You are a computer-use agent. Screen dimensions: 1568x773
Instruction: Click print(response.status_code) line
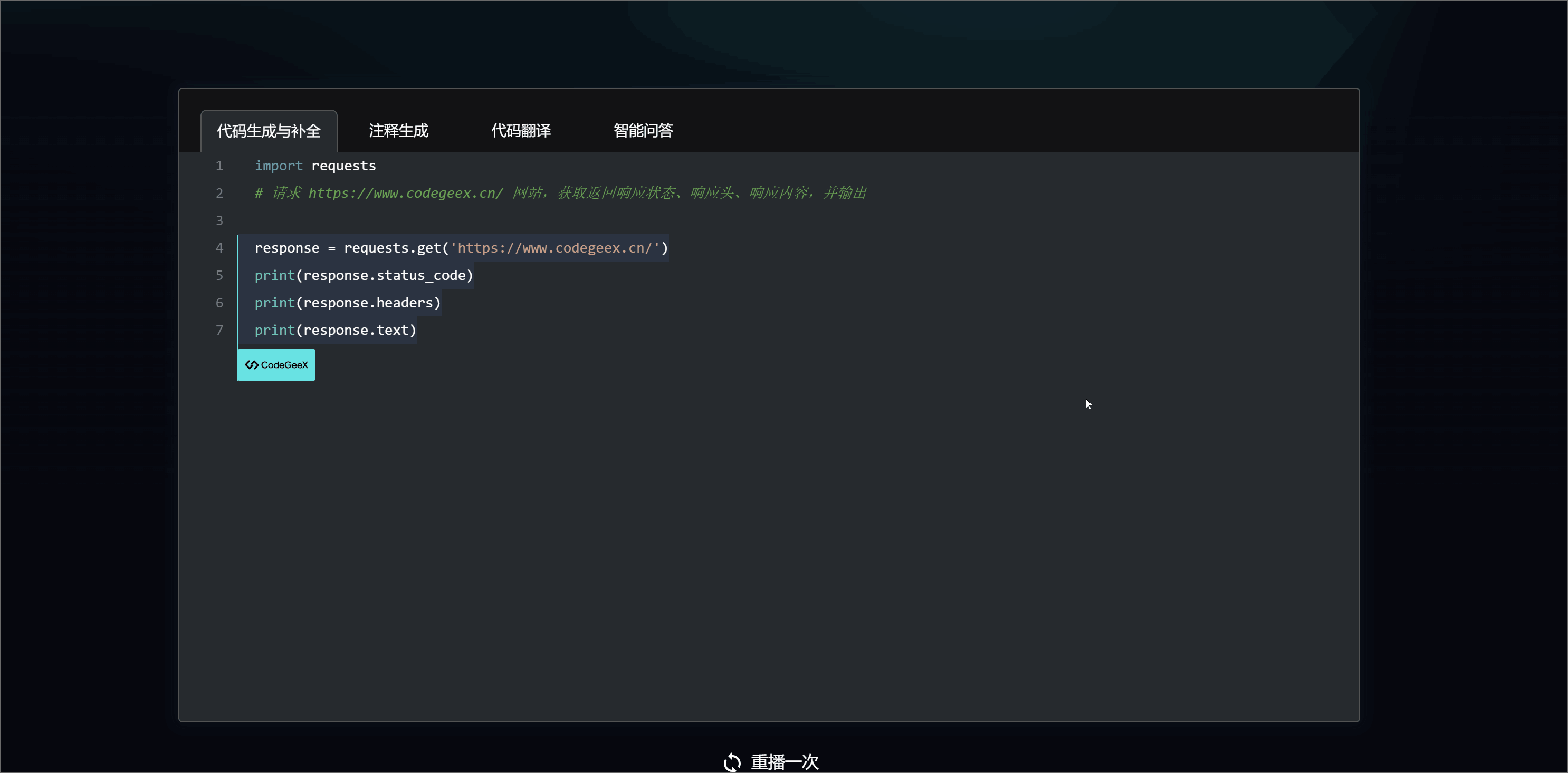pyautogui.click(x=364, y=276)
